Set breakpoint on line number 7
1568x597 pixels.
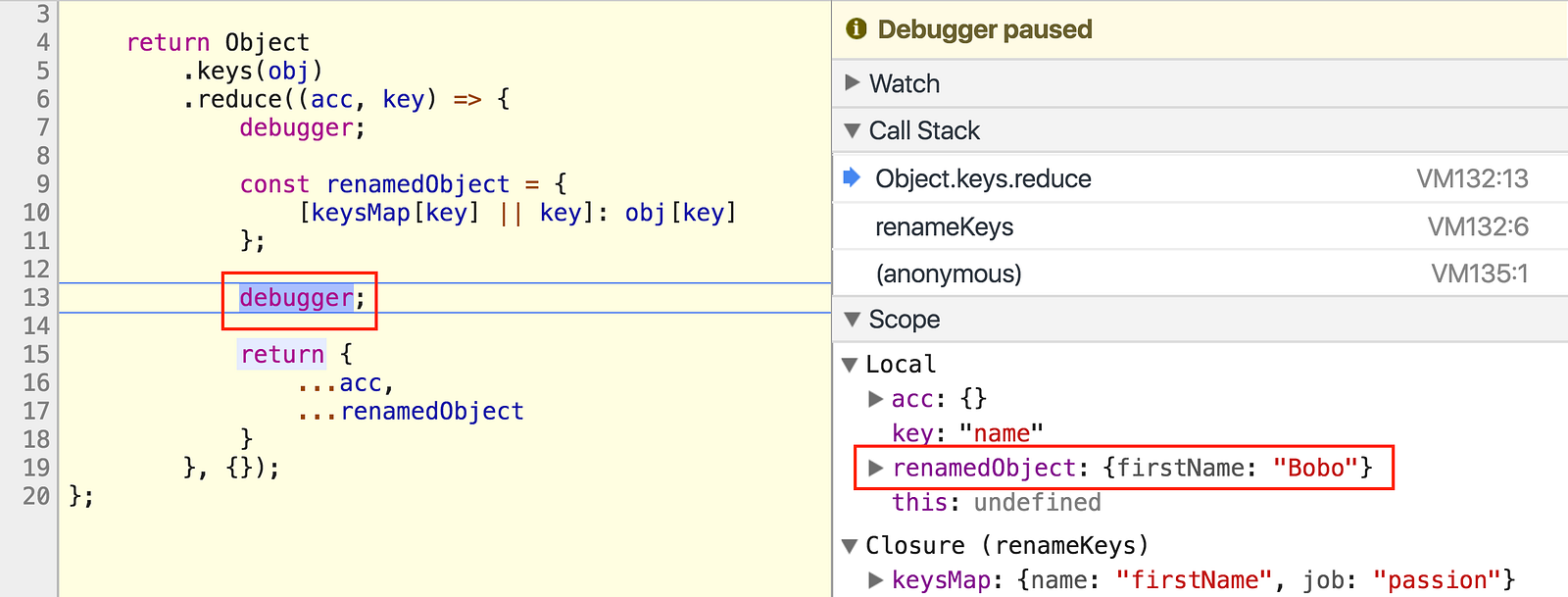(43, 127)
